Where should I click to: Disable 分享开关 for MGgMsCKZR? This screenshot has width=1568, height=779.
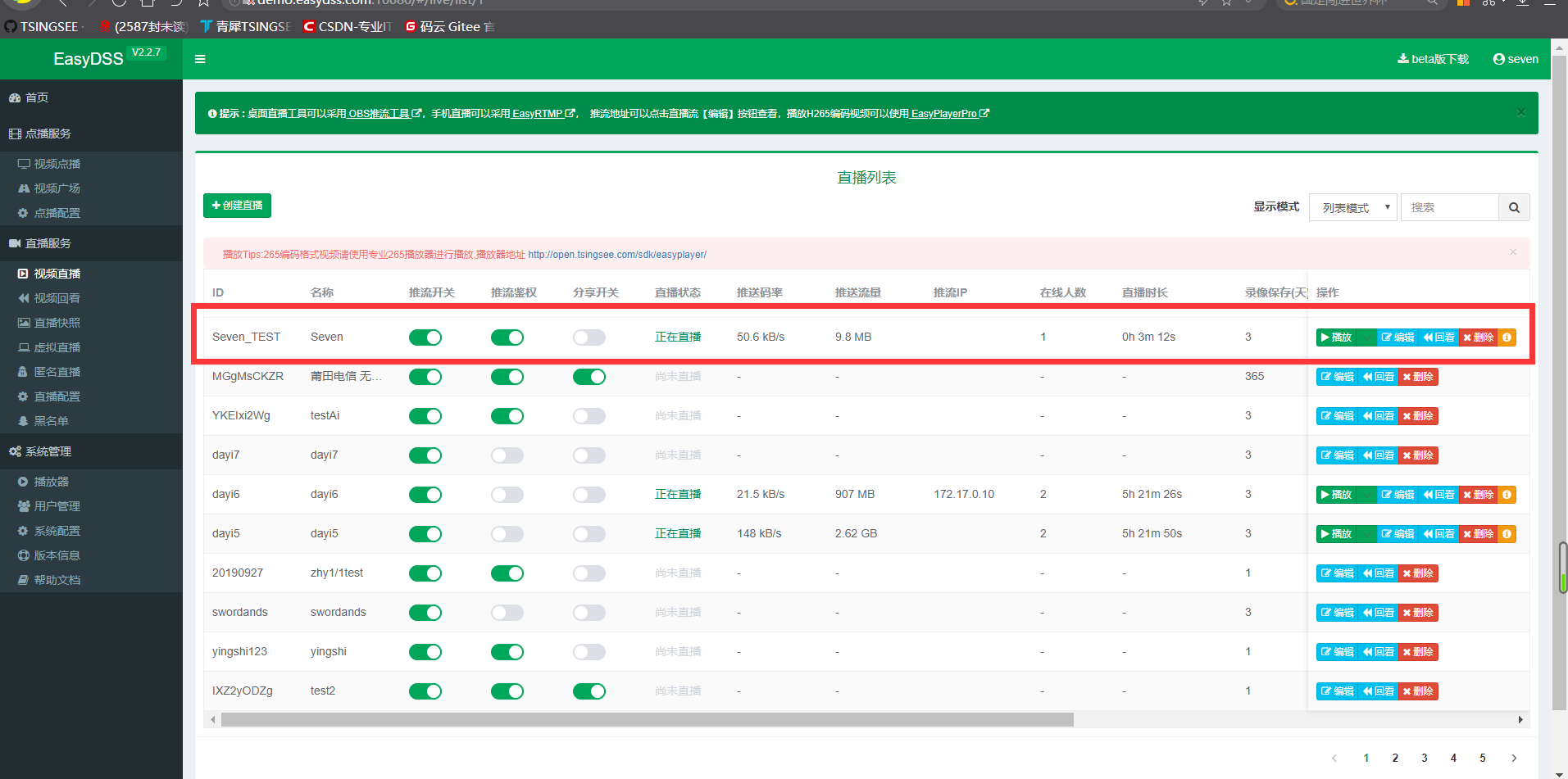tap(589, 377)
